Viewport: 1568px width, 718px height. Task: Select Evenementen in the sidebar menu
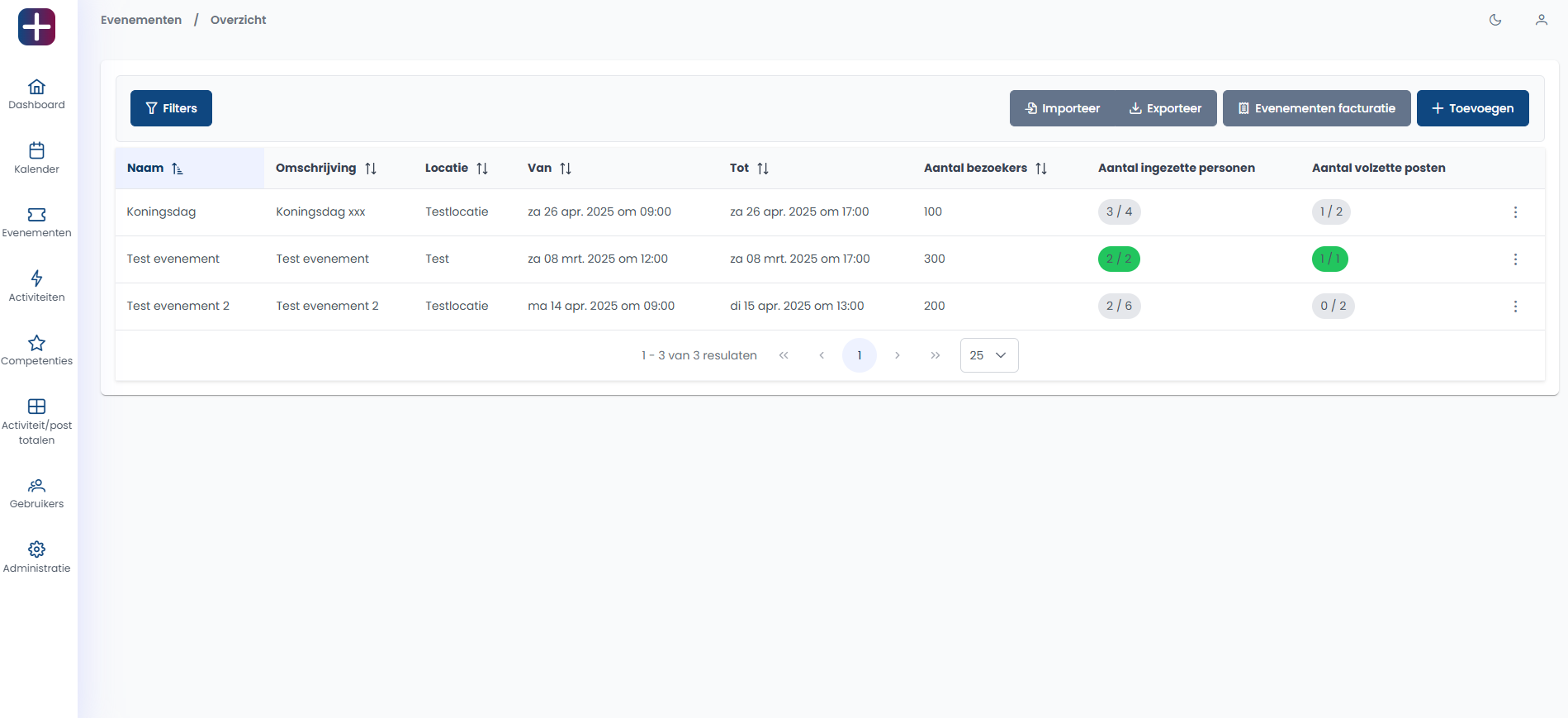(x=36, y=222)
